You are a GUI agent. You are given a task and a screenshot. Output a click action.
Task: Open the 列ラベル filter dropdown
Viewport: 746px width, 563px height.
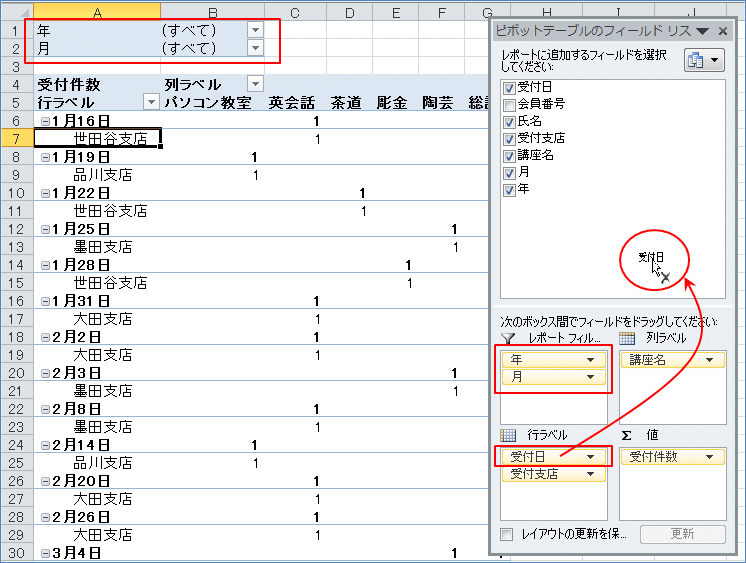click(255, 84)
